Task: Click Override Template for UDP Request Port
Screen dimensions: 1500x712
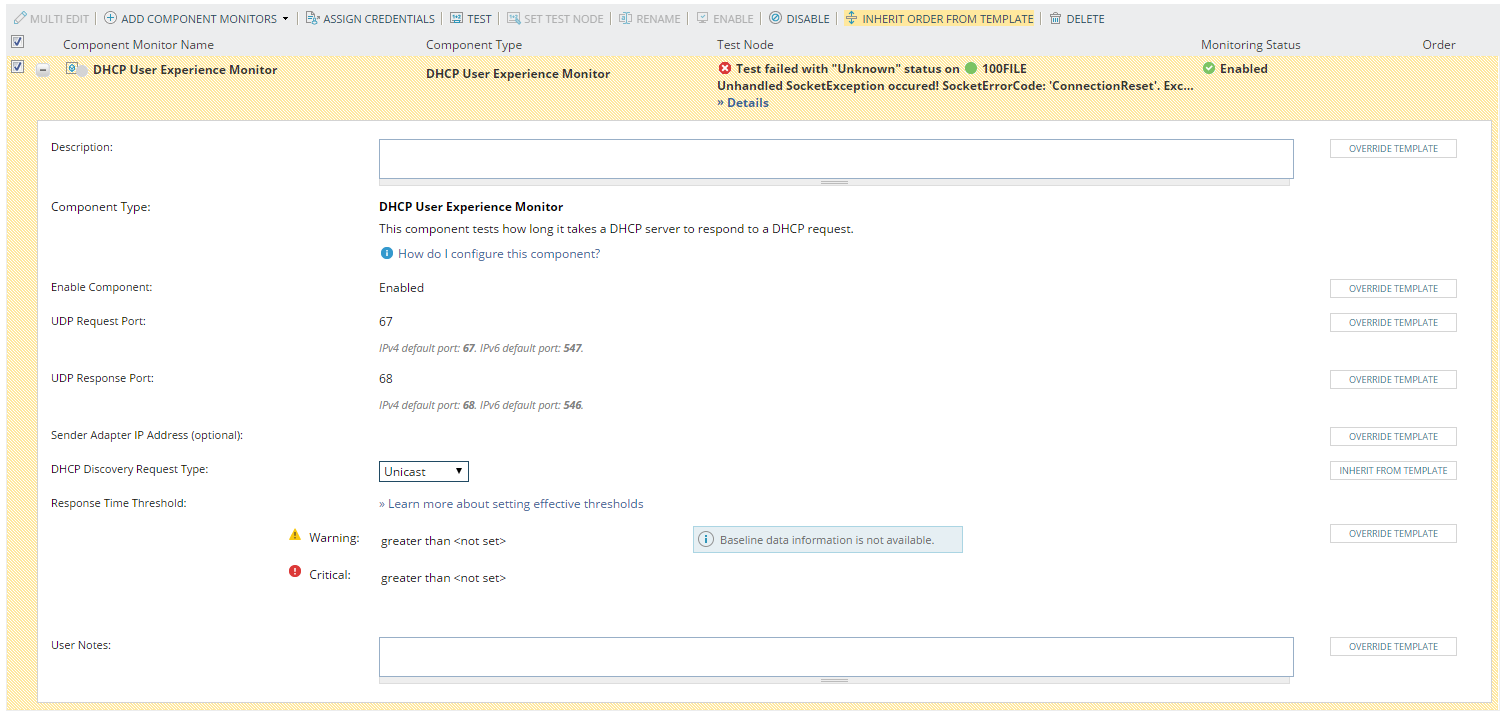Action: tap(1393, 322)
